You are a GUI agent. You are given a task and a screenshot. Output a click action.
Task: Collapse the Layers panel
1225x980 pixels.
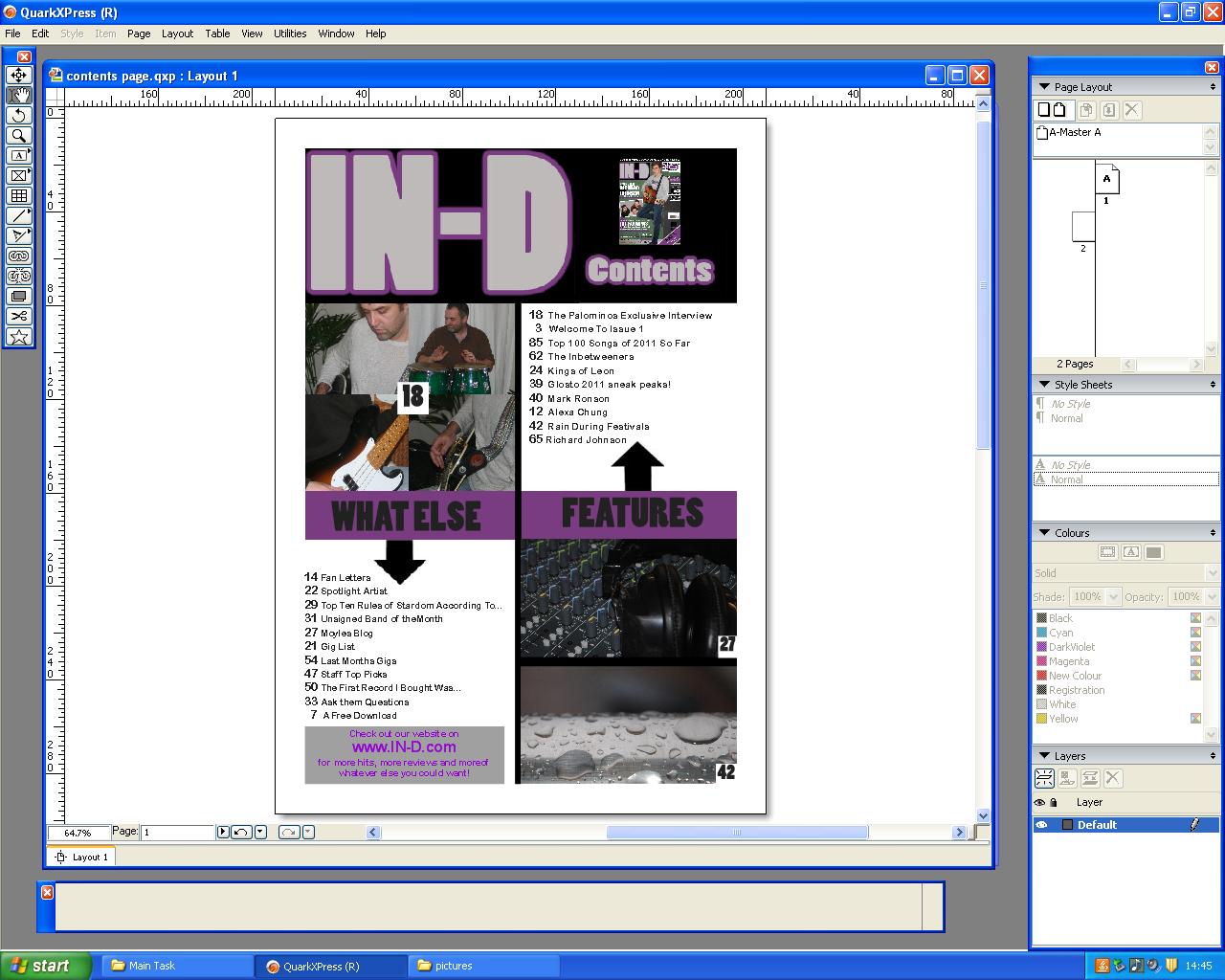point(1044,756)
